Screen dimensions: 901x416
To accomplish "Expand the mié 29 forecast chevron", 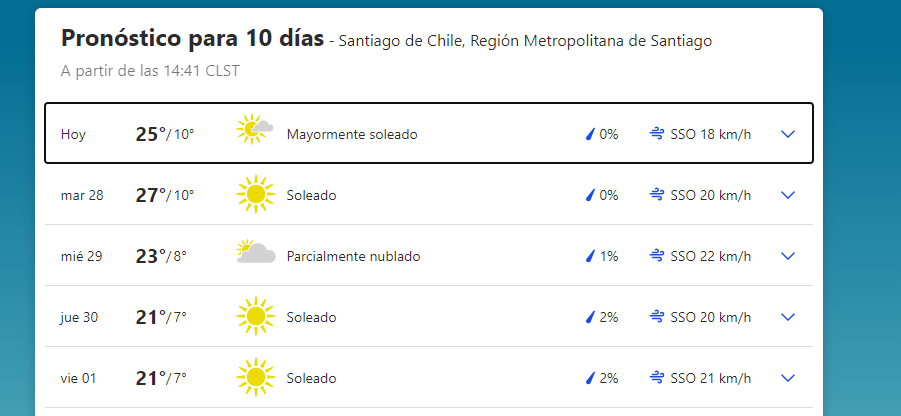I will tap(787, 256).
